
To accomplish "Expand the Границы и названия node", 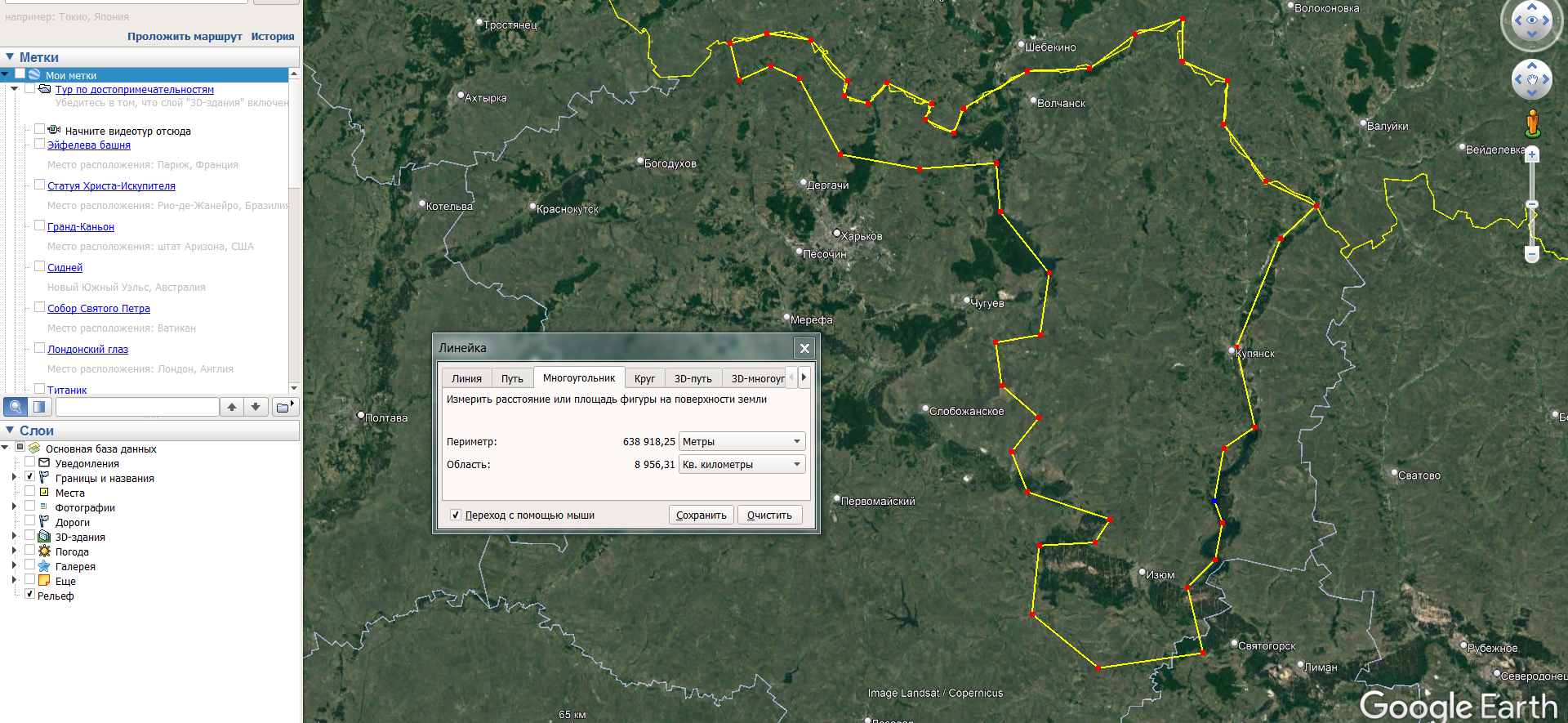I will click(14, 477).
